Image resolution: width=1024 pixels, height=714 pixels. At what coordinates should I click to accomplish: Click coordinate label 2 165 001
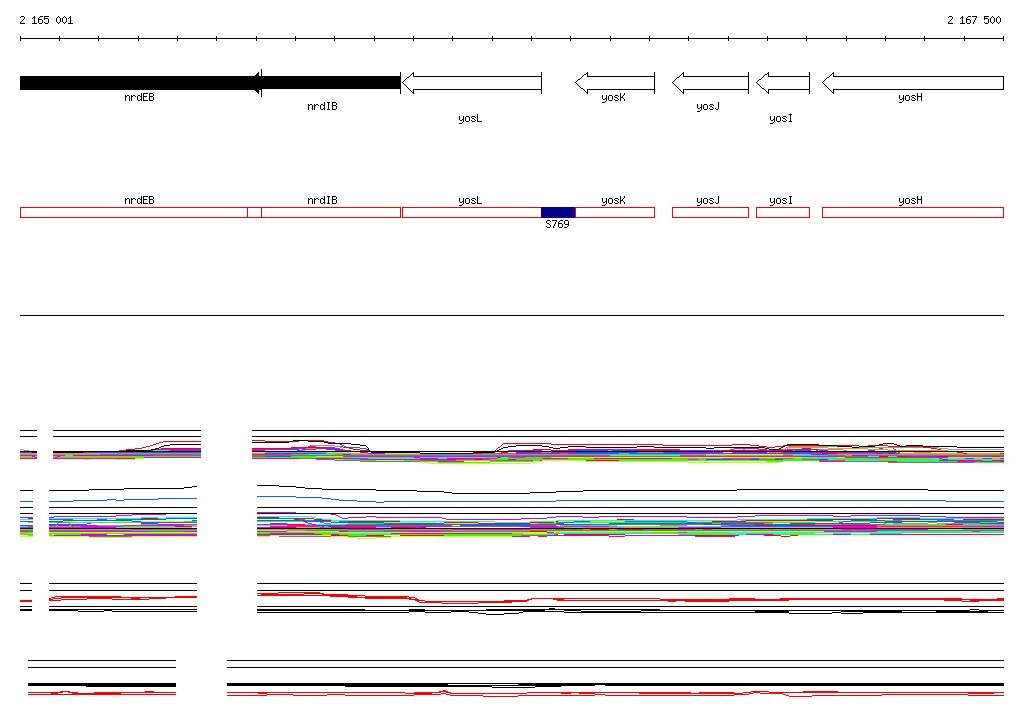pyautogui.click(x=46, y=20)
